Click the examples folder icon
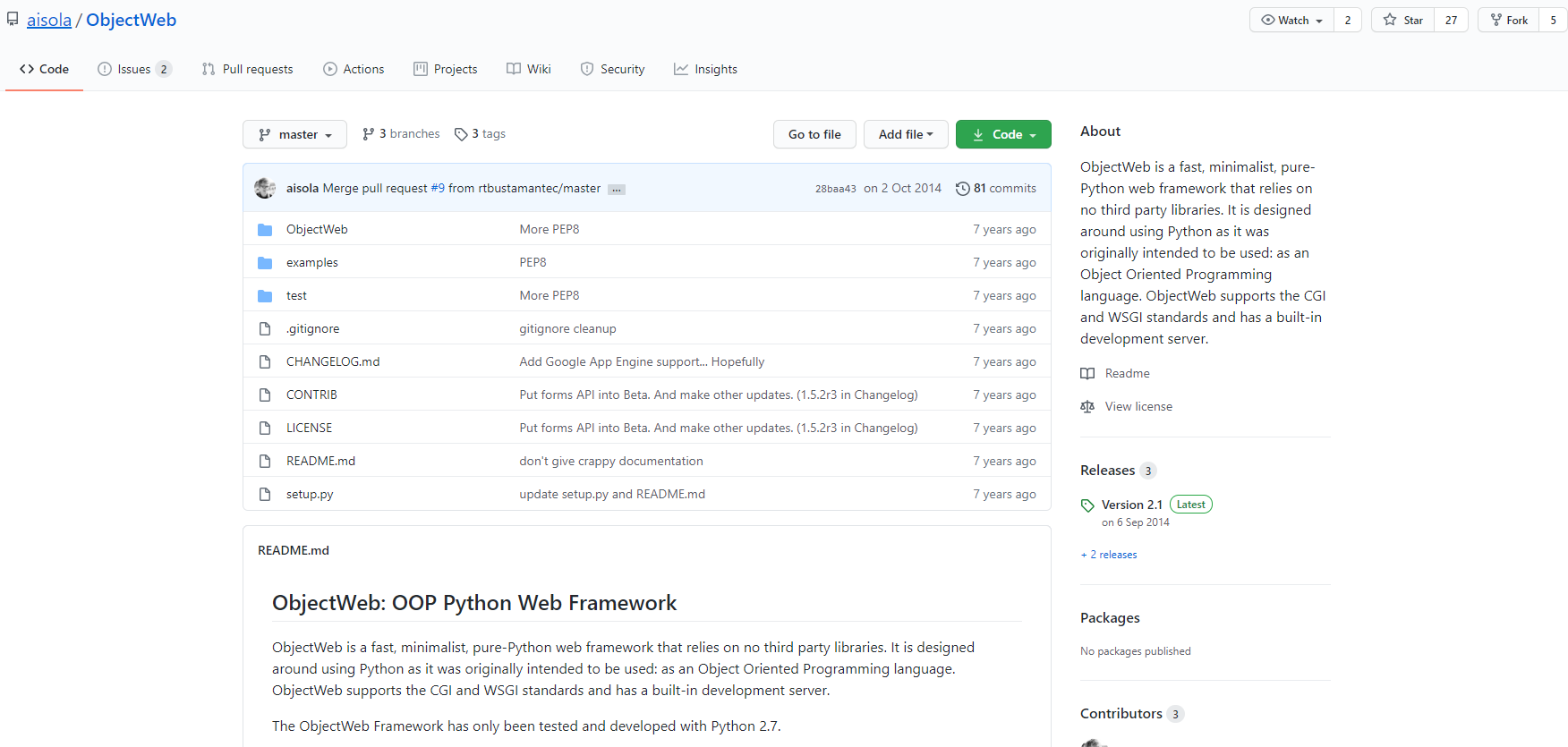The image size is (1568, 747). 265,263
